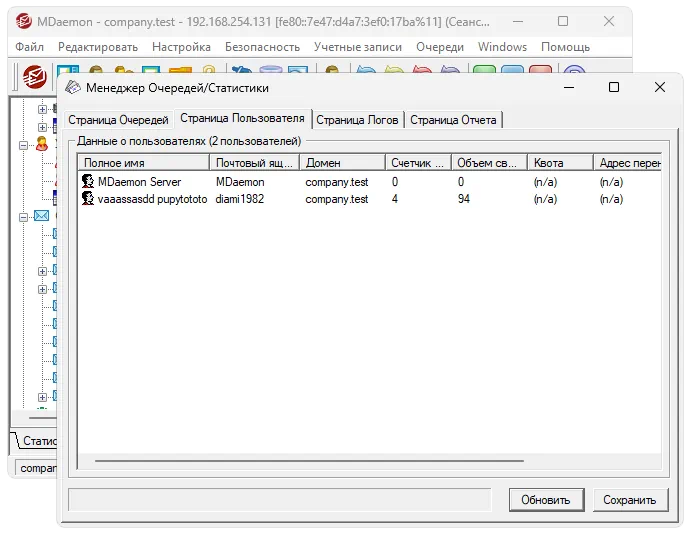Click company.test domain in diami1982 row
The image size is (690, 538).
[x=337, y=199]
